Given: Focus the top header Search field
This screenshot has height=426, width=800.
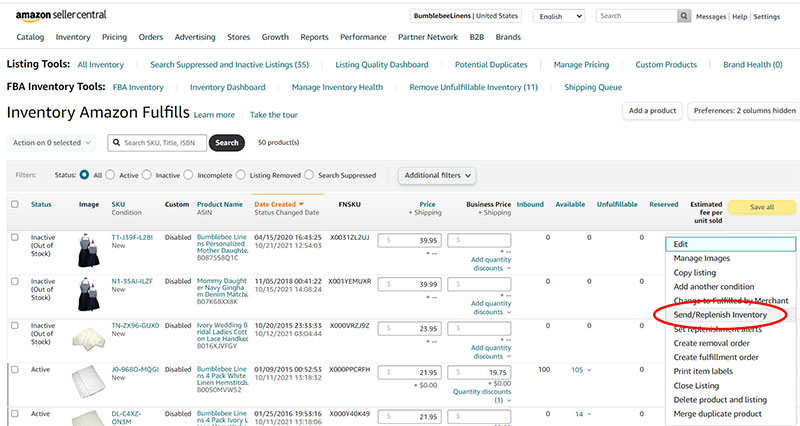Looking at the screenshot, I should tap(637, 16).
